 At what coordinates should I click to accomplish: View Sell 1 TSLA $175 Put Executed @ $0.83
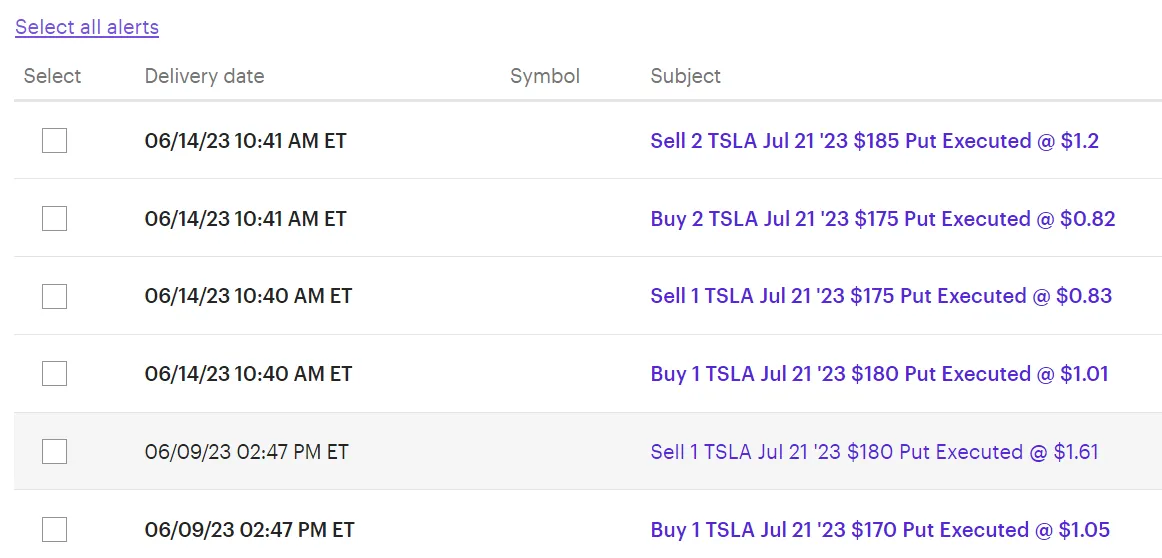[881, 296]
